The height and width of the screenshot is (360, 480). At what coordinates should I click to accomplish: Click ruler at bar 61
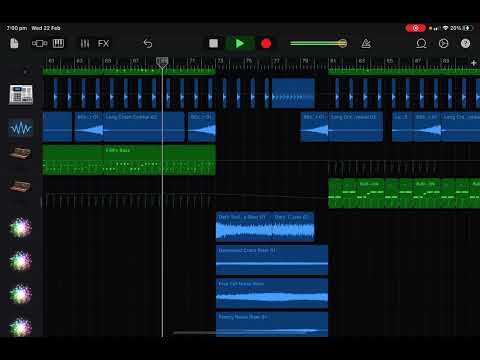coord(51,61)
